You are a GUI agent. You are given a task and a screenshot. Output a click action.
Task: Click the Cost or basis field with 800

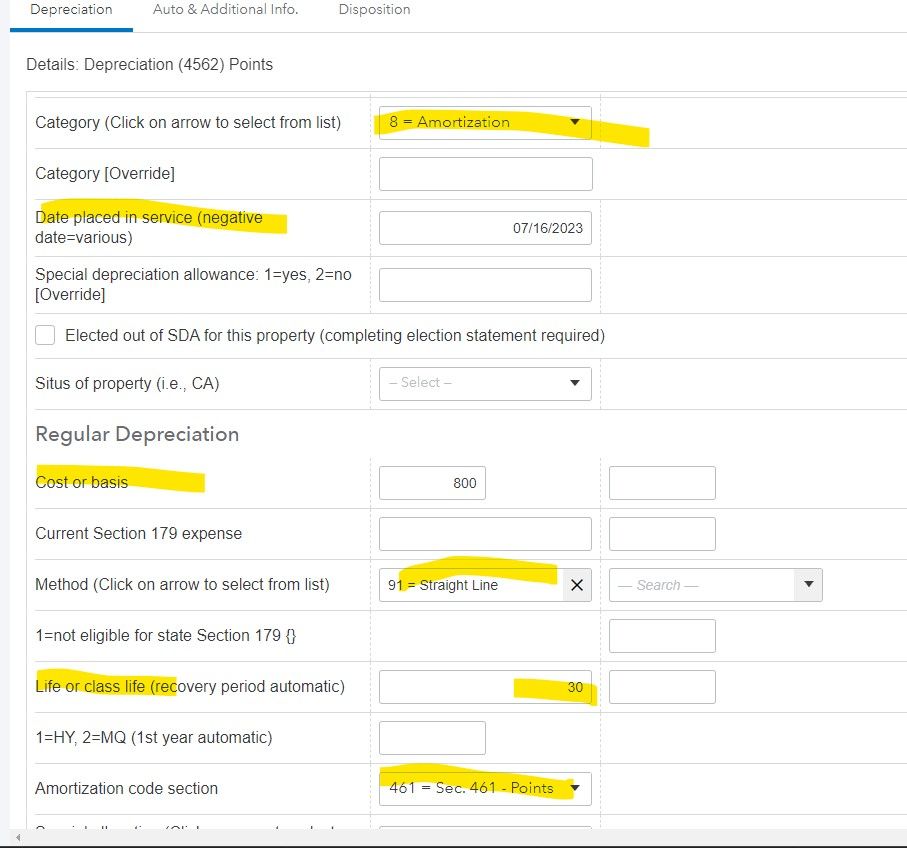coord(432,483)
